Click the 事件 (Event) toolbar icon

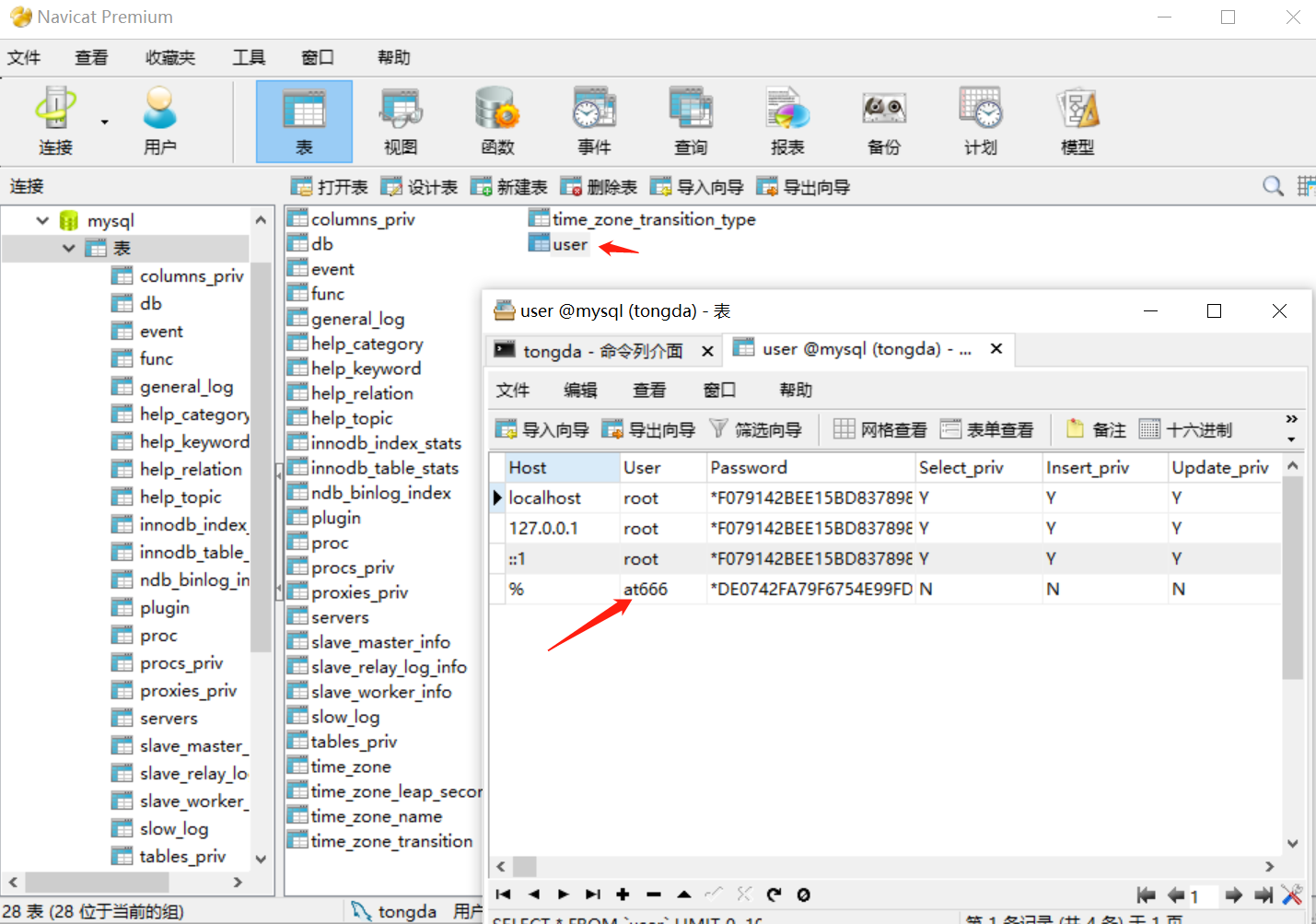coord(594,120)
